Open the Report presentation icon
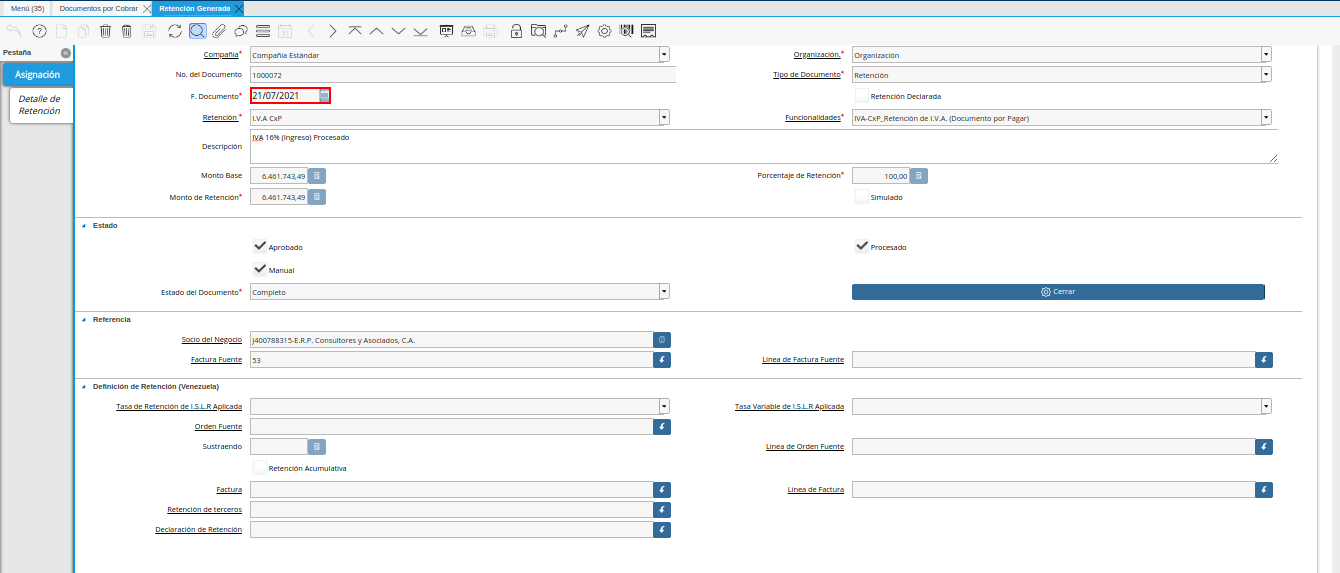Image resolution: width=1340 pixels, height=573 pixels. pyautogui.click(x=447, y=31)
